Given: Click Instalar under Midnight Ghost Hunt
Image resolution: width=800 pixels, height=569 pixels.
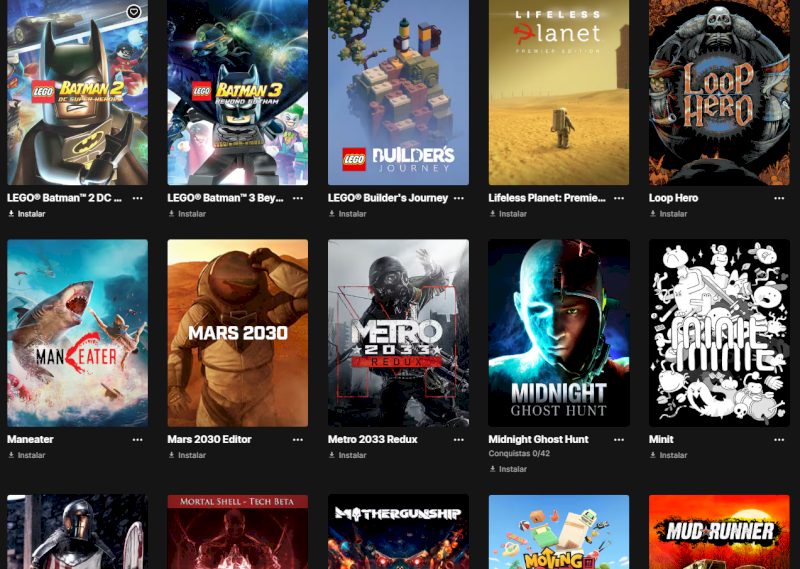Looking at the screenshot, I should [508, 469].
